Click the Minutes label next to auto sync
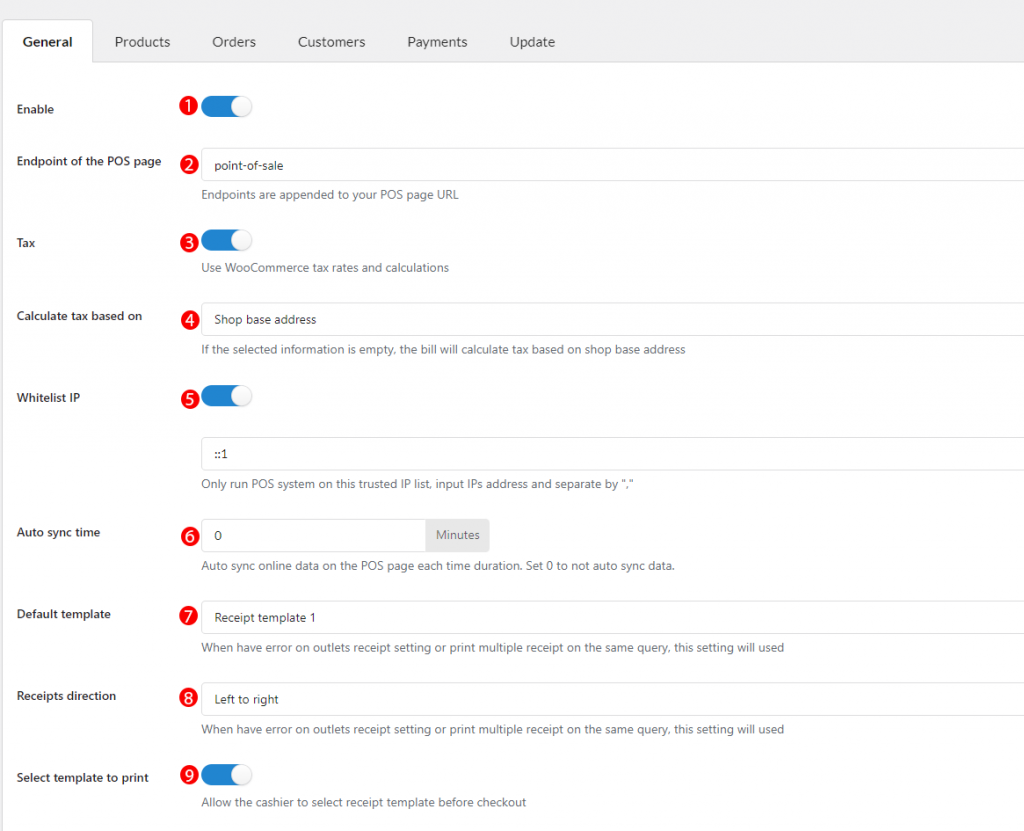The width and height of the screenshot is (1024, 831). pos(457,535)
